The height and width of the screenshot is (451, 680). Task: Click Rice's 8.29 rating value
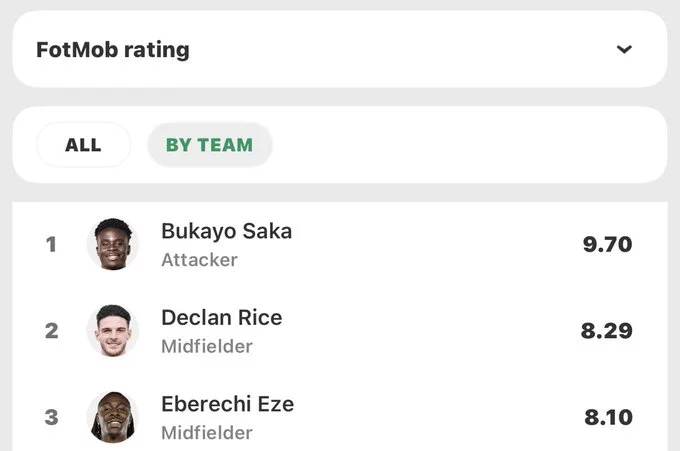pos(607,331)
